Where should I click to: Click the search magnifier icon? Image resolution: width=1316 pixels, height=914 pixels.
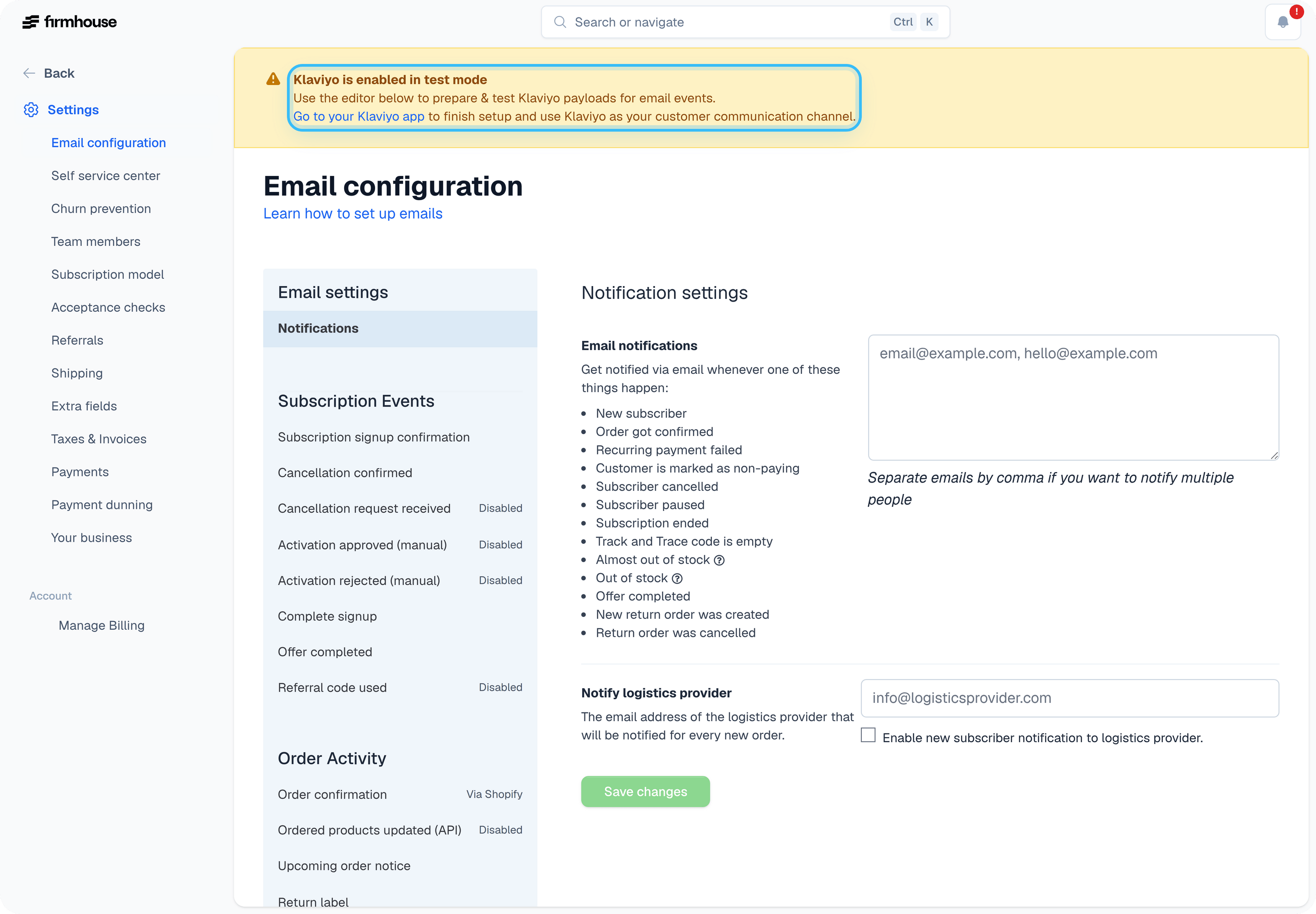[x=560, y=22]
